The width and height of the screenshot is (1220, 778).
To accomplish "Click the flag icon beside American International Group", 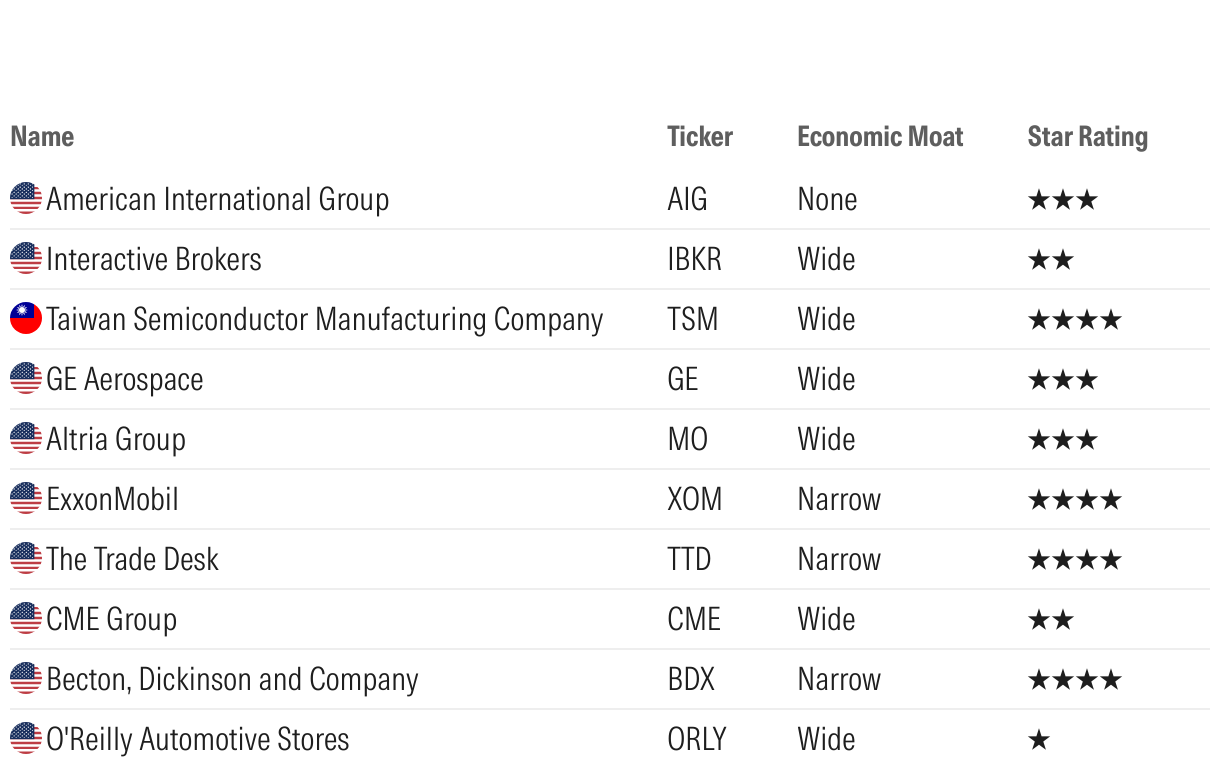I will (26, 199).
